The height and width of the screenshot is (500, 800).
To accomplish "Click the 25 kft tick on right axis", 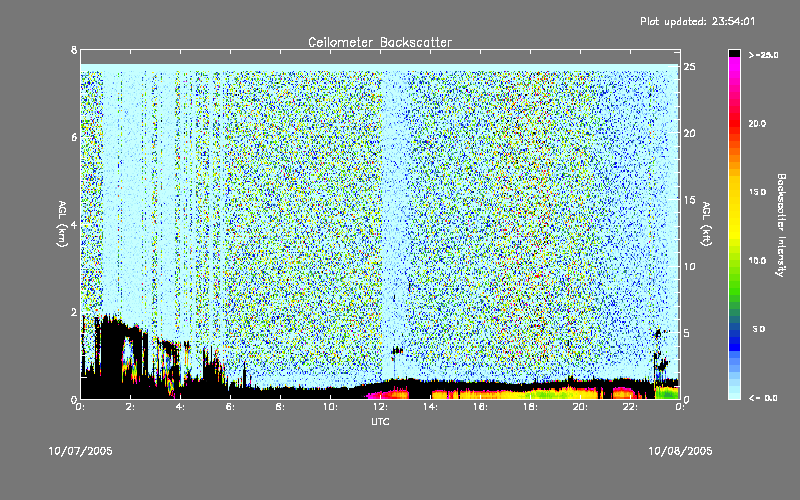I will tap(690, 67).
